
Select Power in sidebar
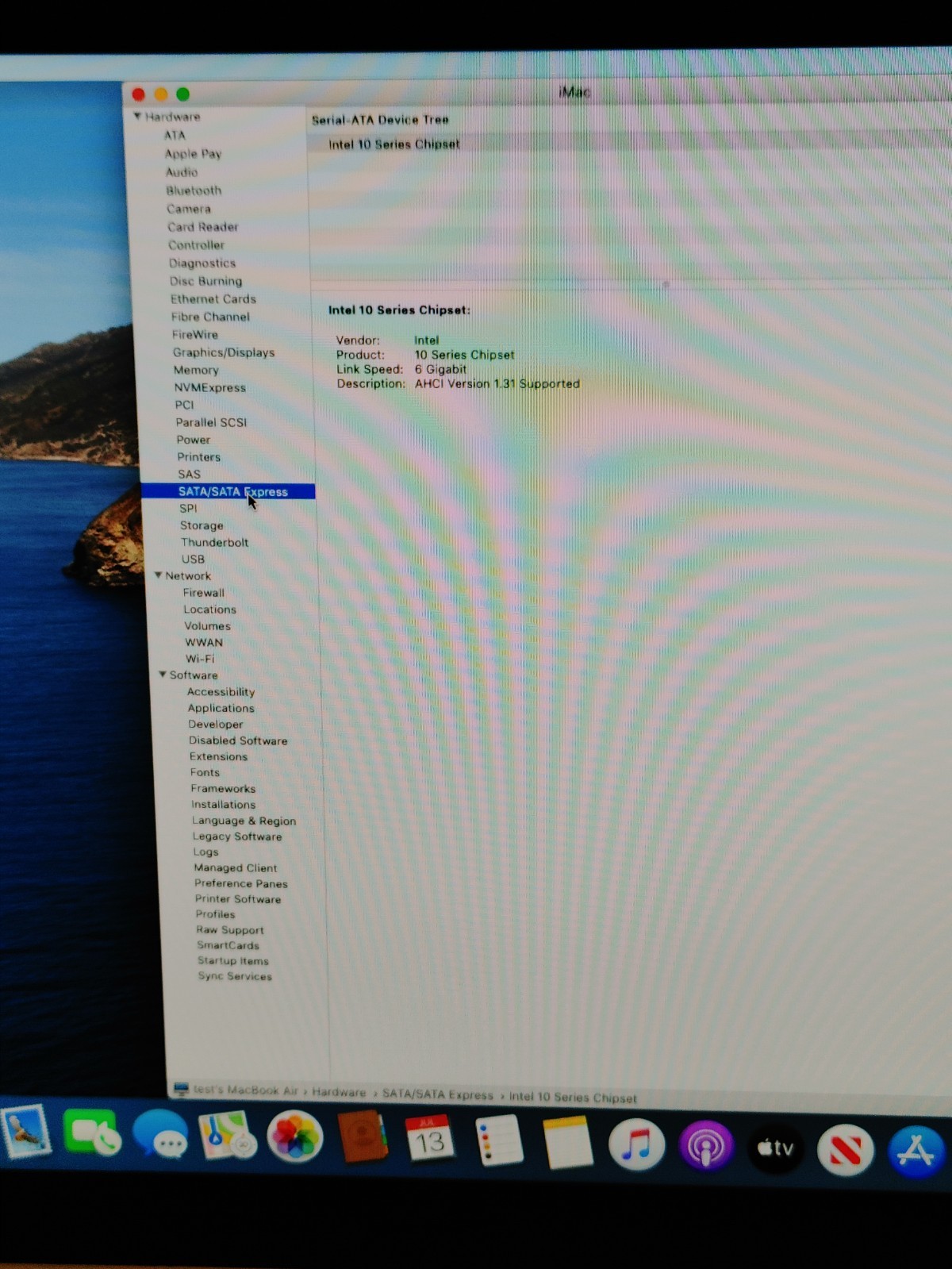[x=193, y=440]
